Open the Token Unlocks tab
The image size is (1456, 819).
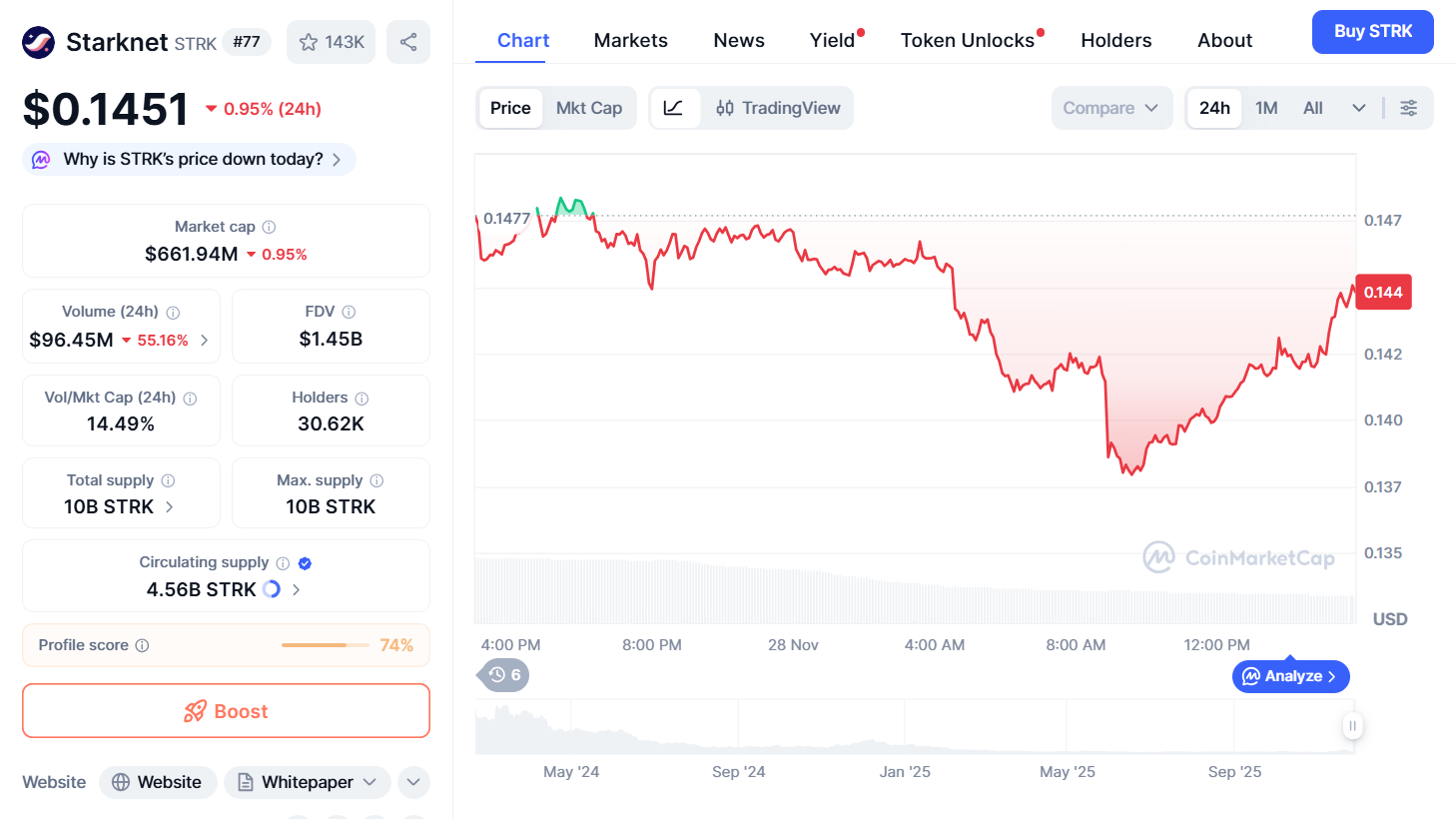968,40
